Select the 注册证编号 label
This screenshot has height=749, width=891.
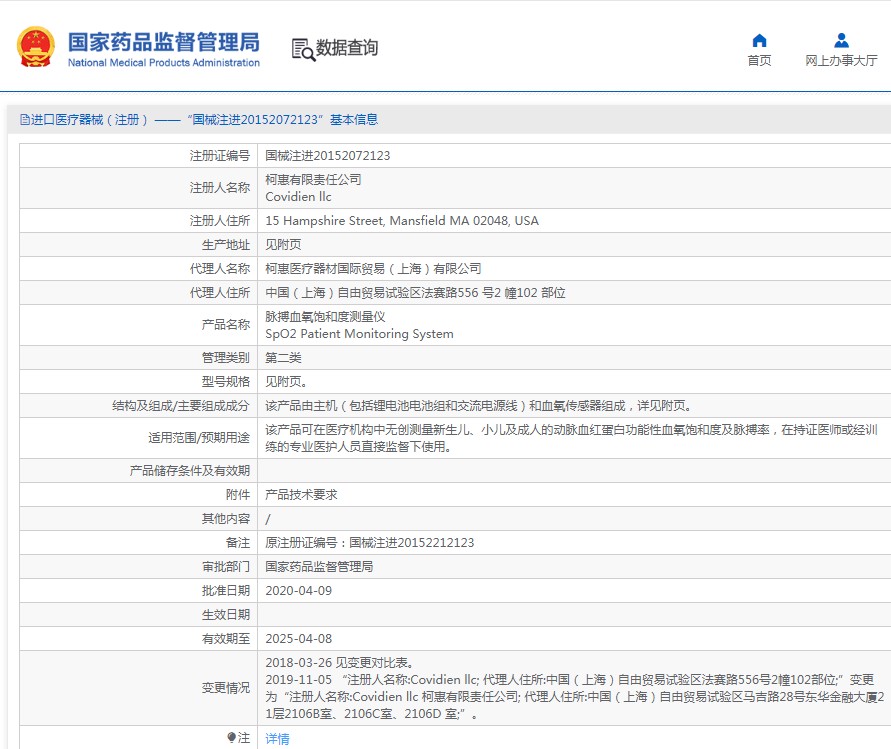(220, 155)
